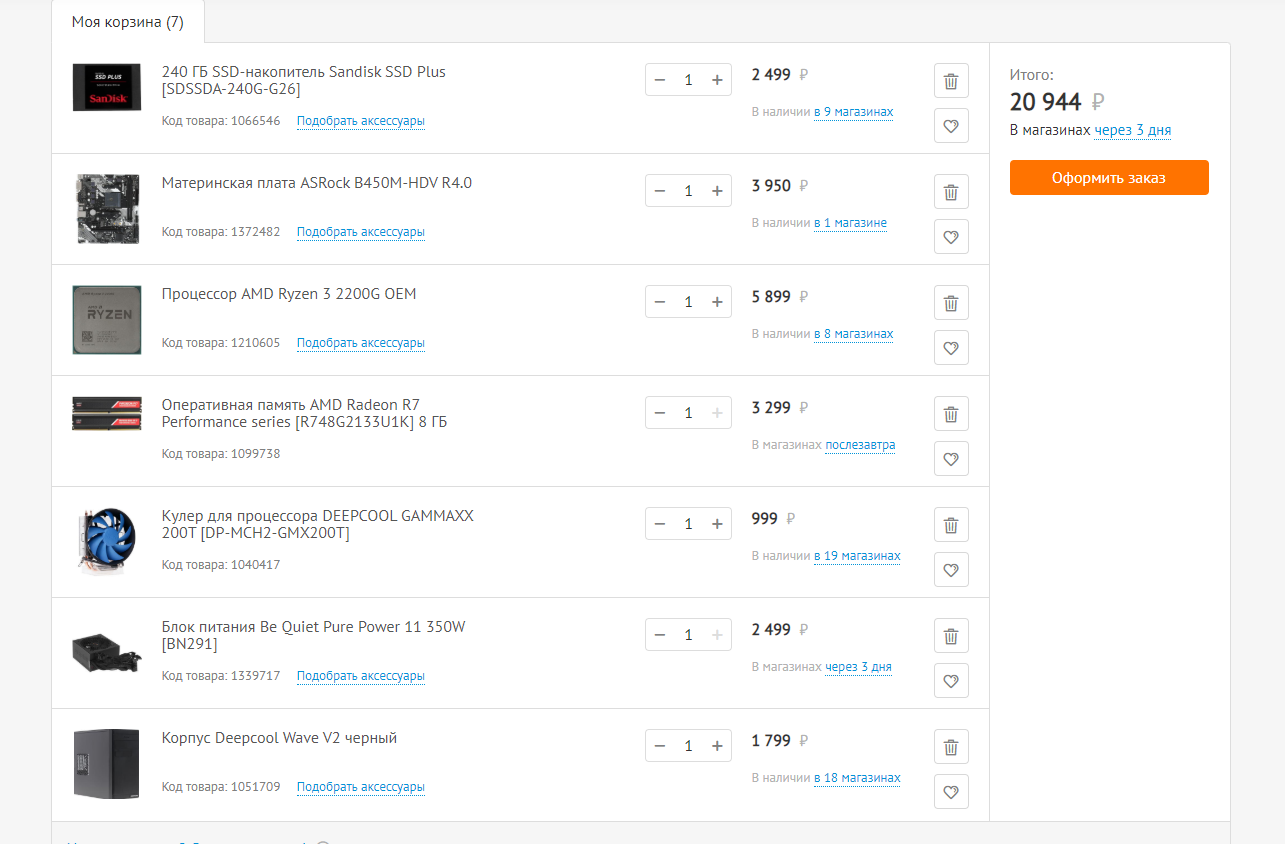1285x844 pixels.
Task: Click the Оформить заказ button
Action: pos(1109,178)
